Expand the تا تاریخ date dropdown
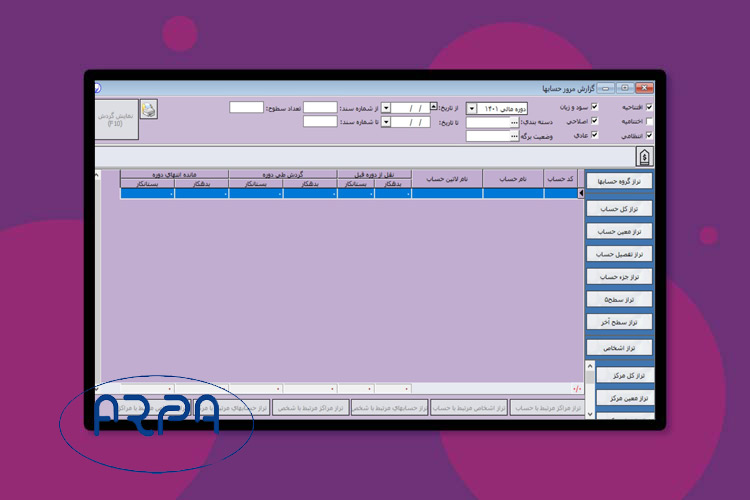750x500 pixels. click(x=386, y=122)
